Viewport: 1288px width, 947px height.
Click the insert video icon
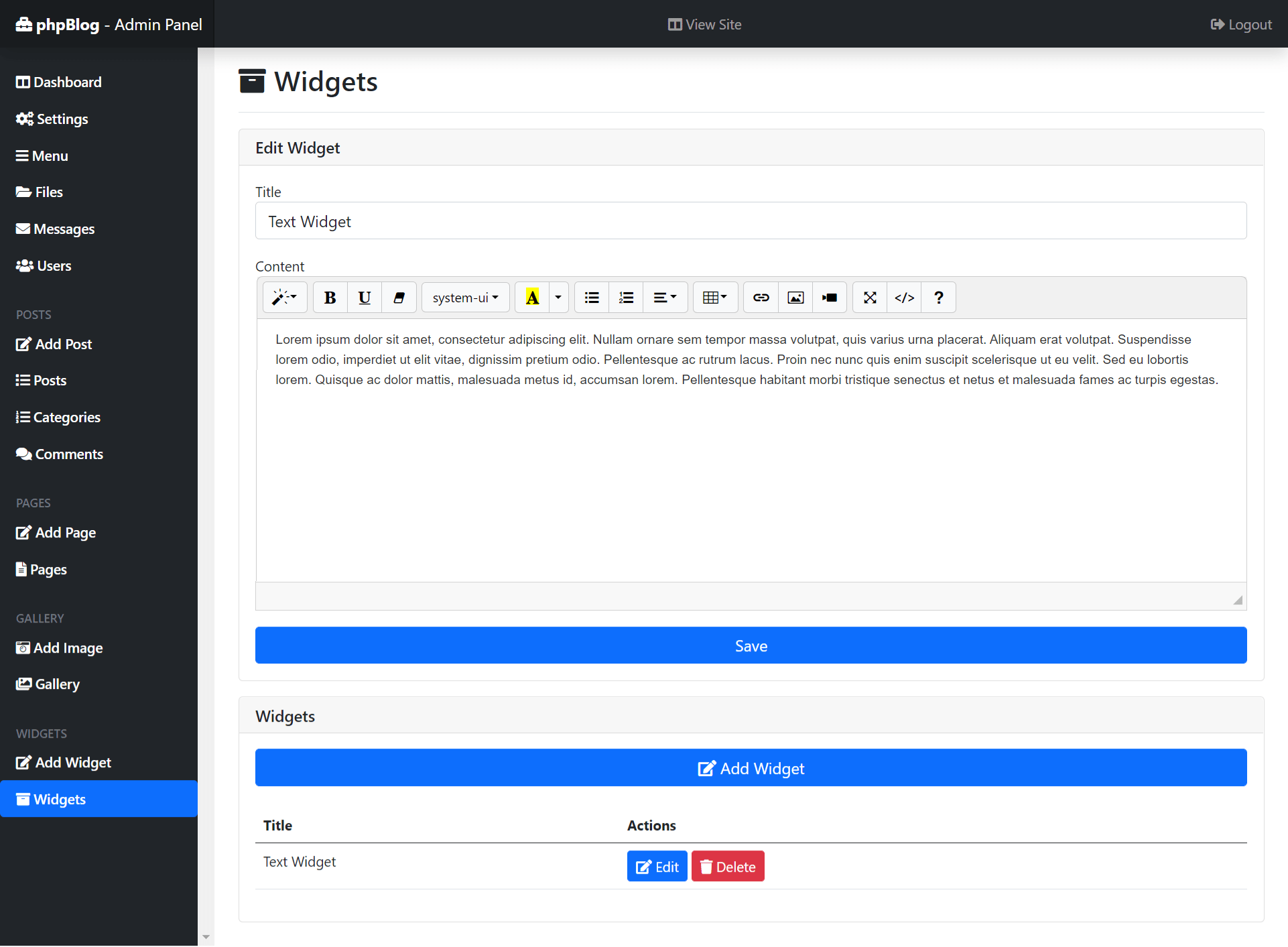830,298
